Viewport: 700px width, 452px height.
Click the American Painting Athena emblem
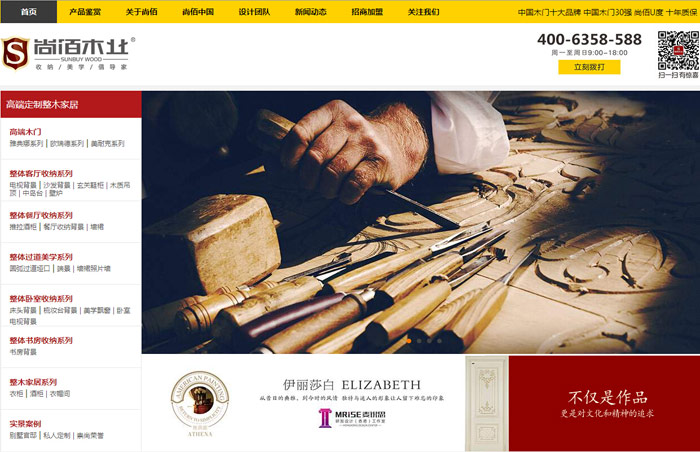[200, 400]
